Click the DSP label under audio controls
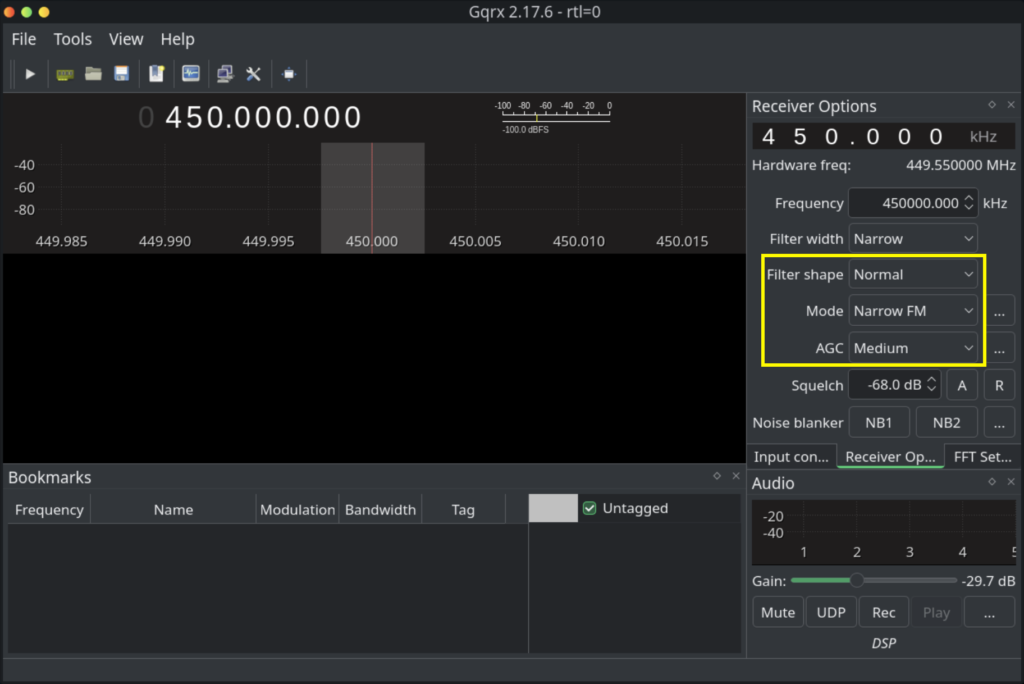 884,643
